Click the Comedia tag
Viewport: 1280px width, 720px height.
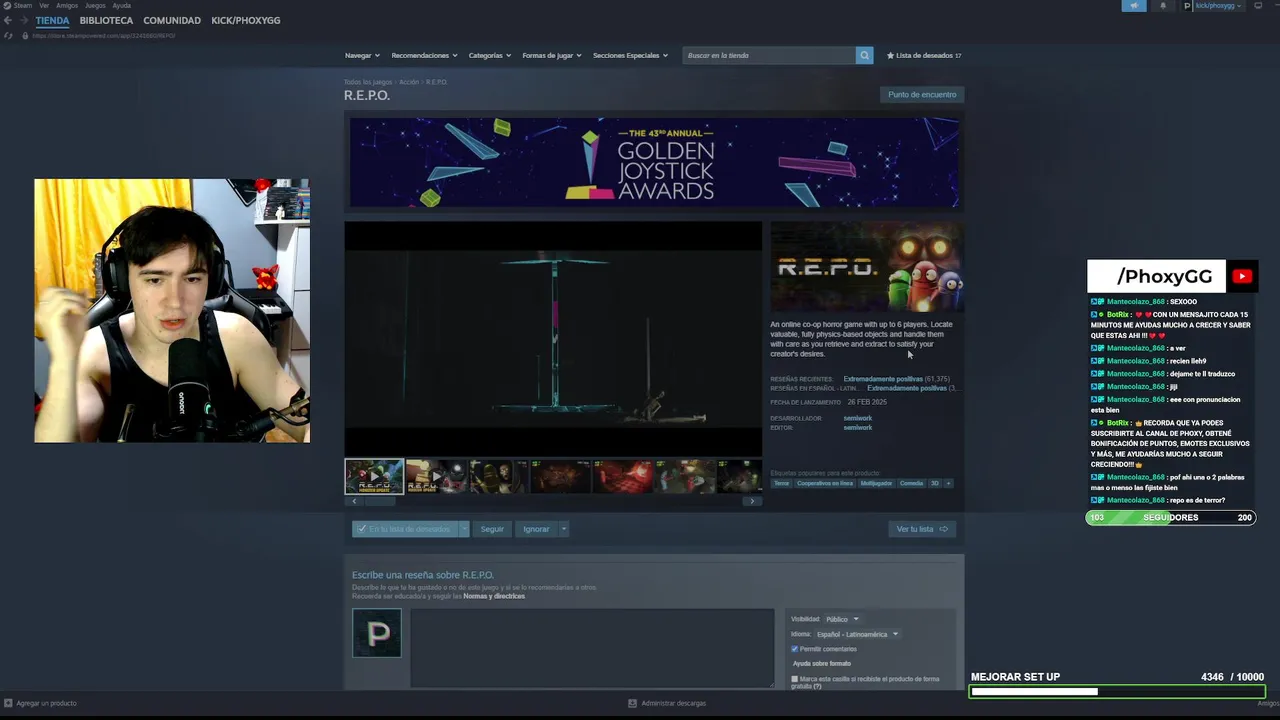(911, 483)
